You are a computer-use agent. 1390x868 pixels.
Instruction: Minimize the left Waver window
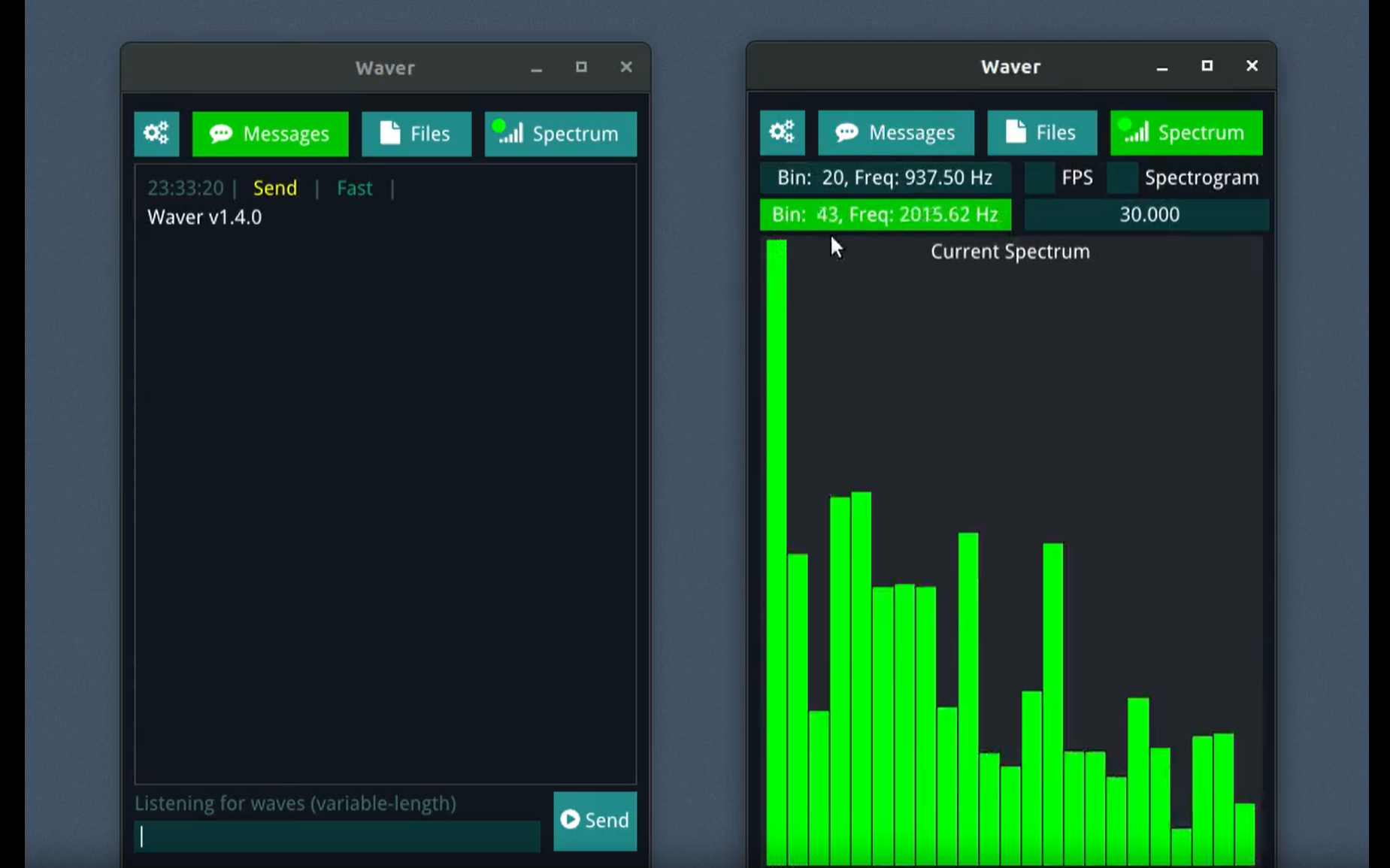pyautogui.click(x=536, y=68)
